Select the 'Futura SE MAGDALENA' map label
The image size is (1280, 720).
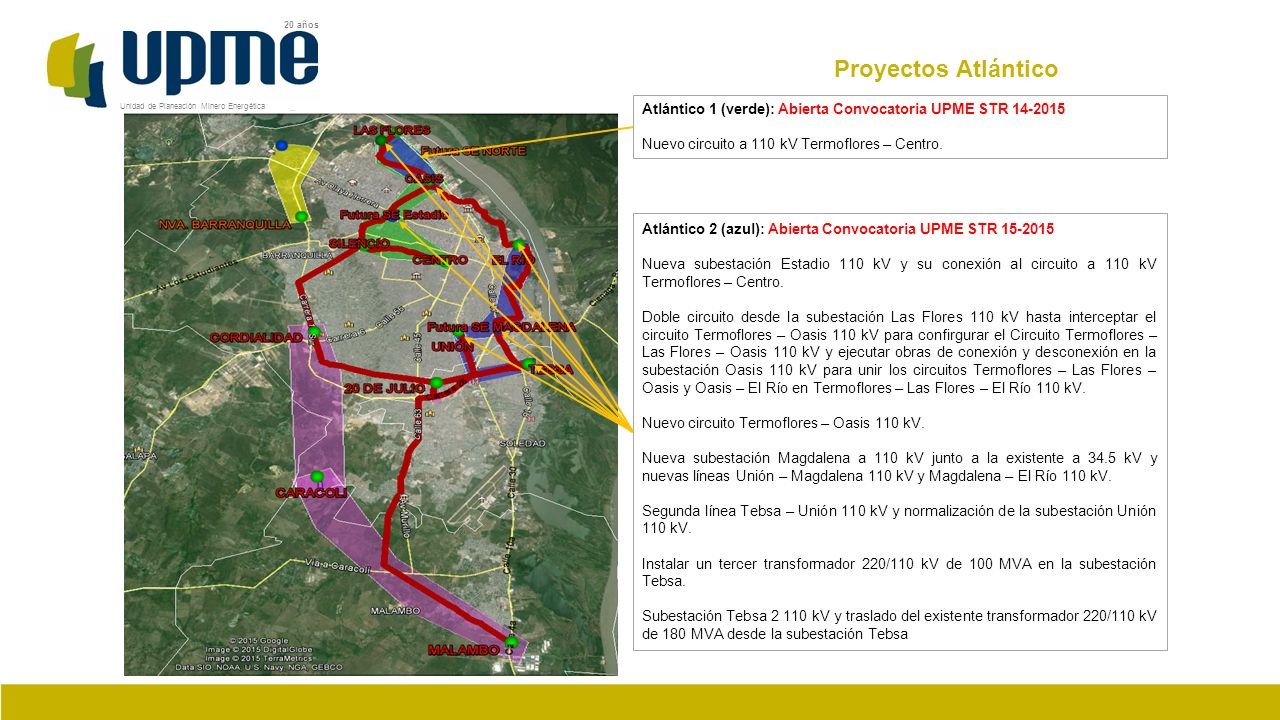(x=502, y=327)
